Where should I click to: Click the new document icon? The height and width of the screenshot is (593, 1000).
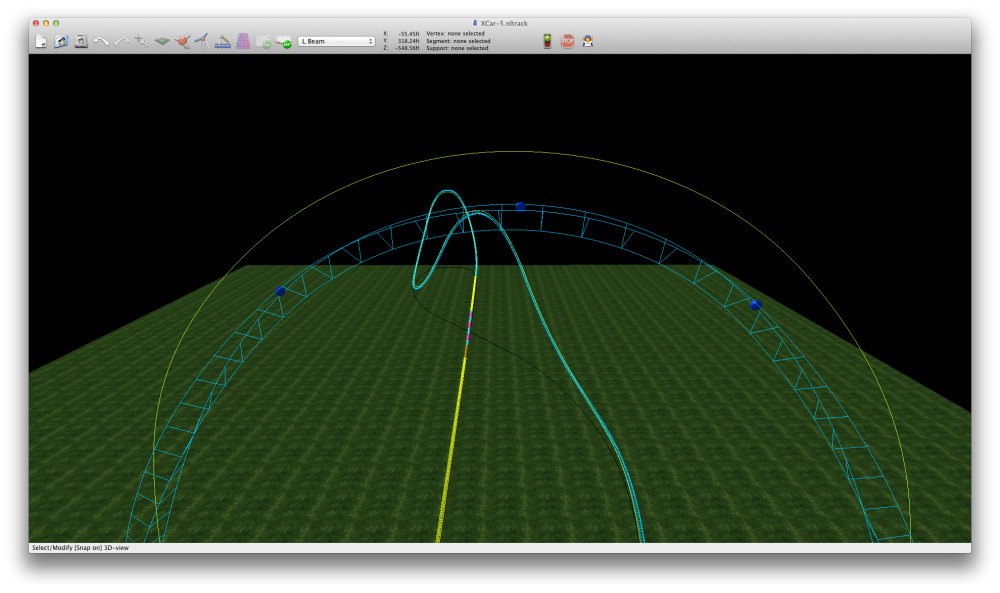point(41,41)
